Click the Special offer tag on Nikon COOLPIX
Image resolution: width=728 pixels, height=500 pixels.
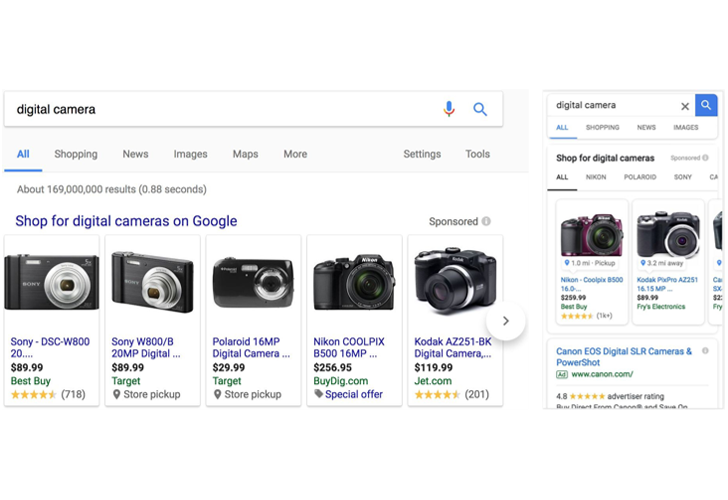354,394
